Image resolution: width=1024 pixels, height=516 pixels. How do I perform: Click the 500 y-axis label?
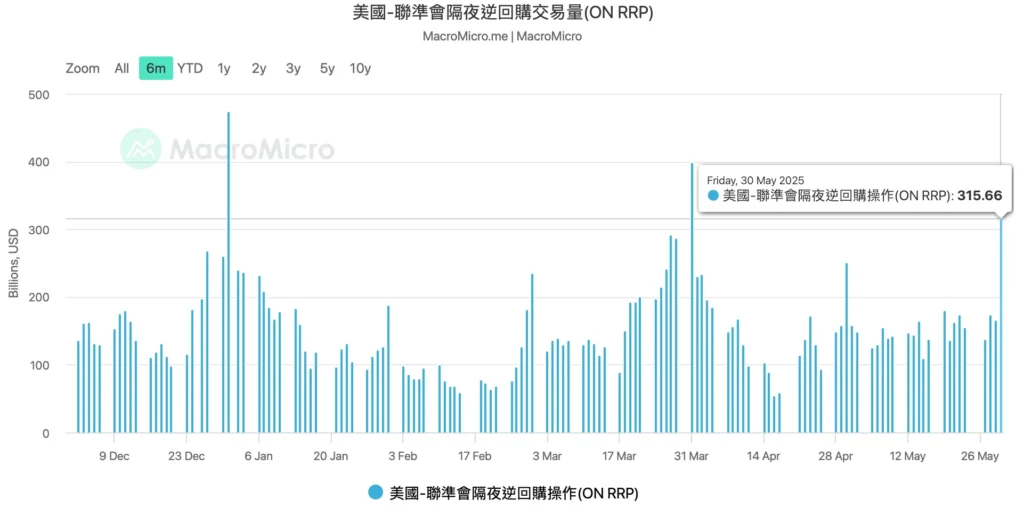[42, 95]
